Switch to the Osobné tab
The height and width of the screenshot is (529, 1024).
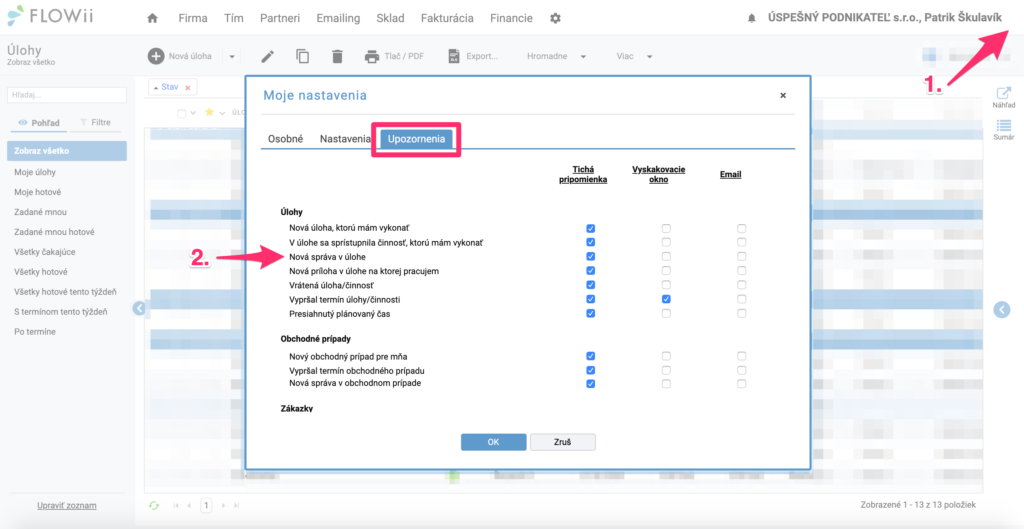285,139
